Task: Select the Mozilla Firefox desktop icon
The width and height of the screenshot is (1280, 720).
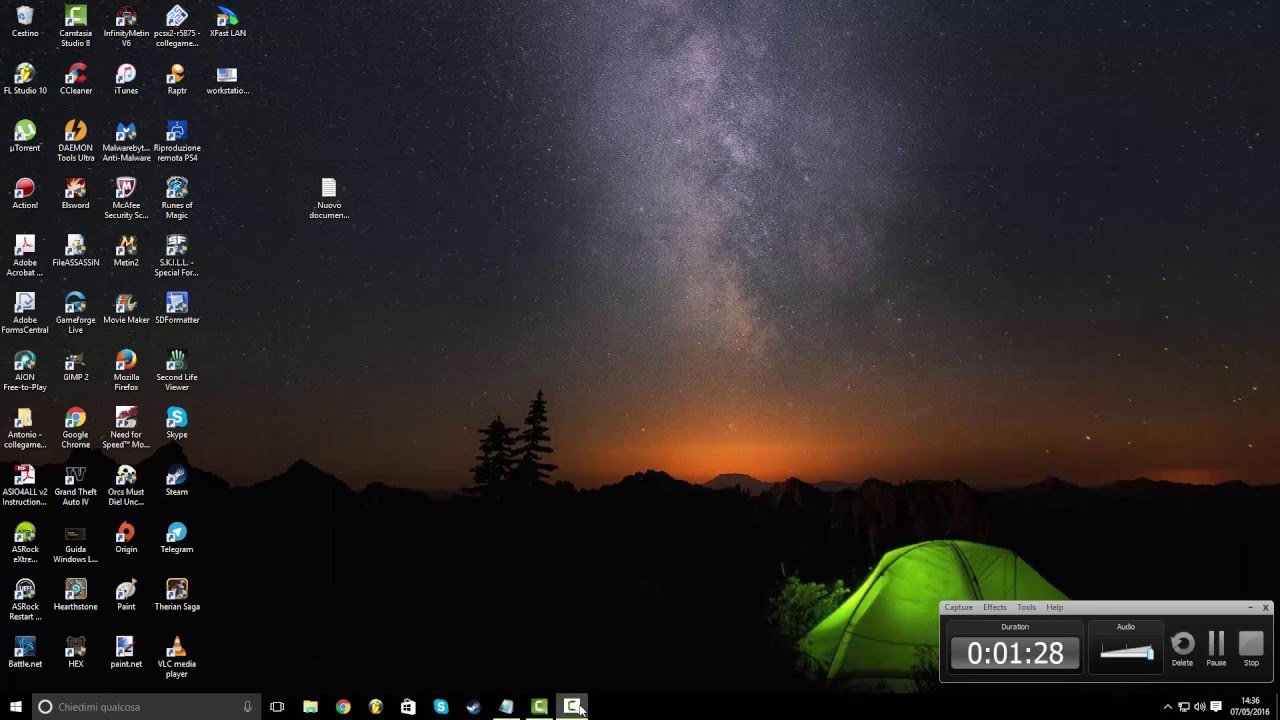Action: (x=126, y=371)
